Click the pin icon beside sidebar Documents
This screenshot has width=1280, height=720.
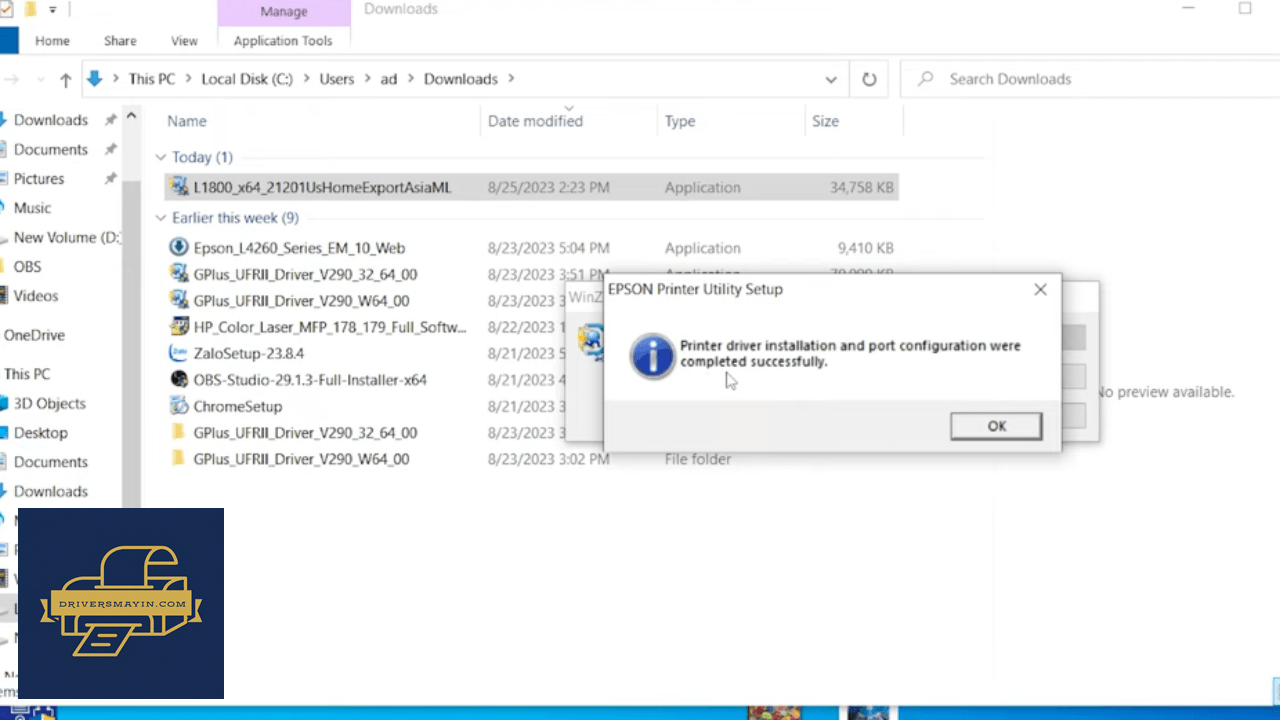(110, 149)
